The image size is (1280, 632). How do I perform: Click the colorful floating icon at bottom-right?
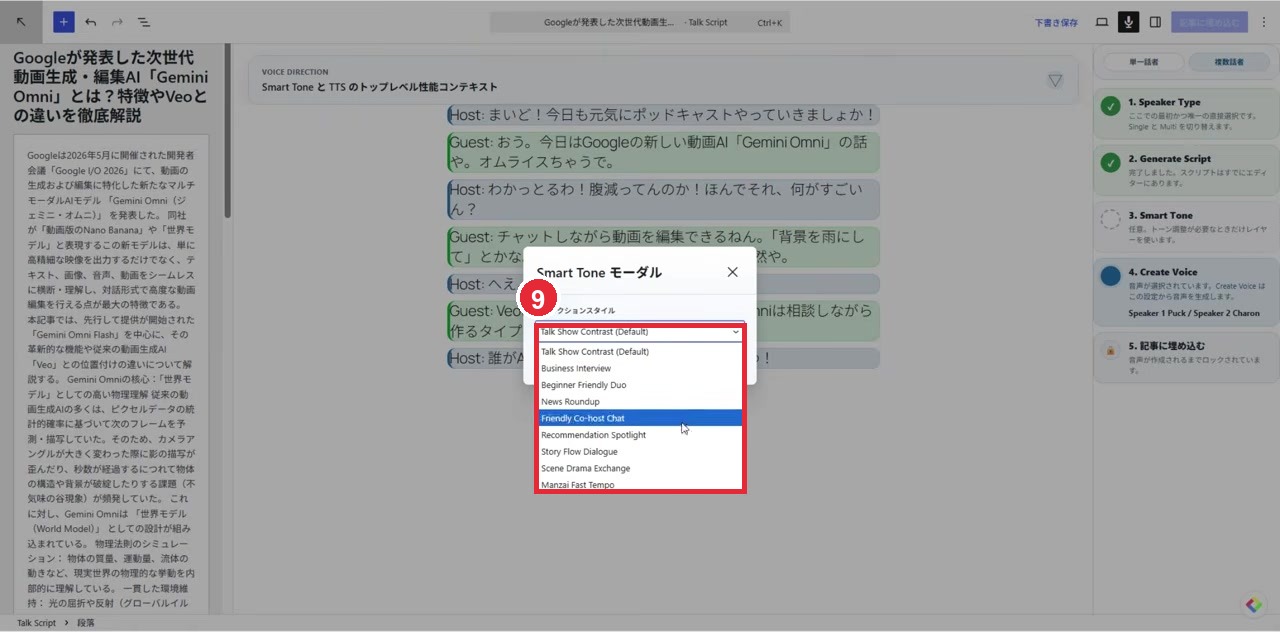[1254, 605]
